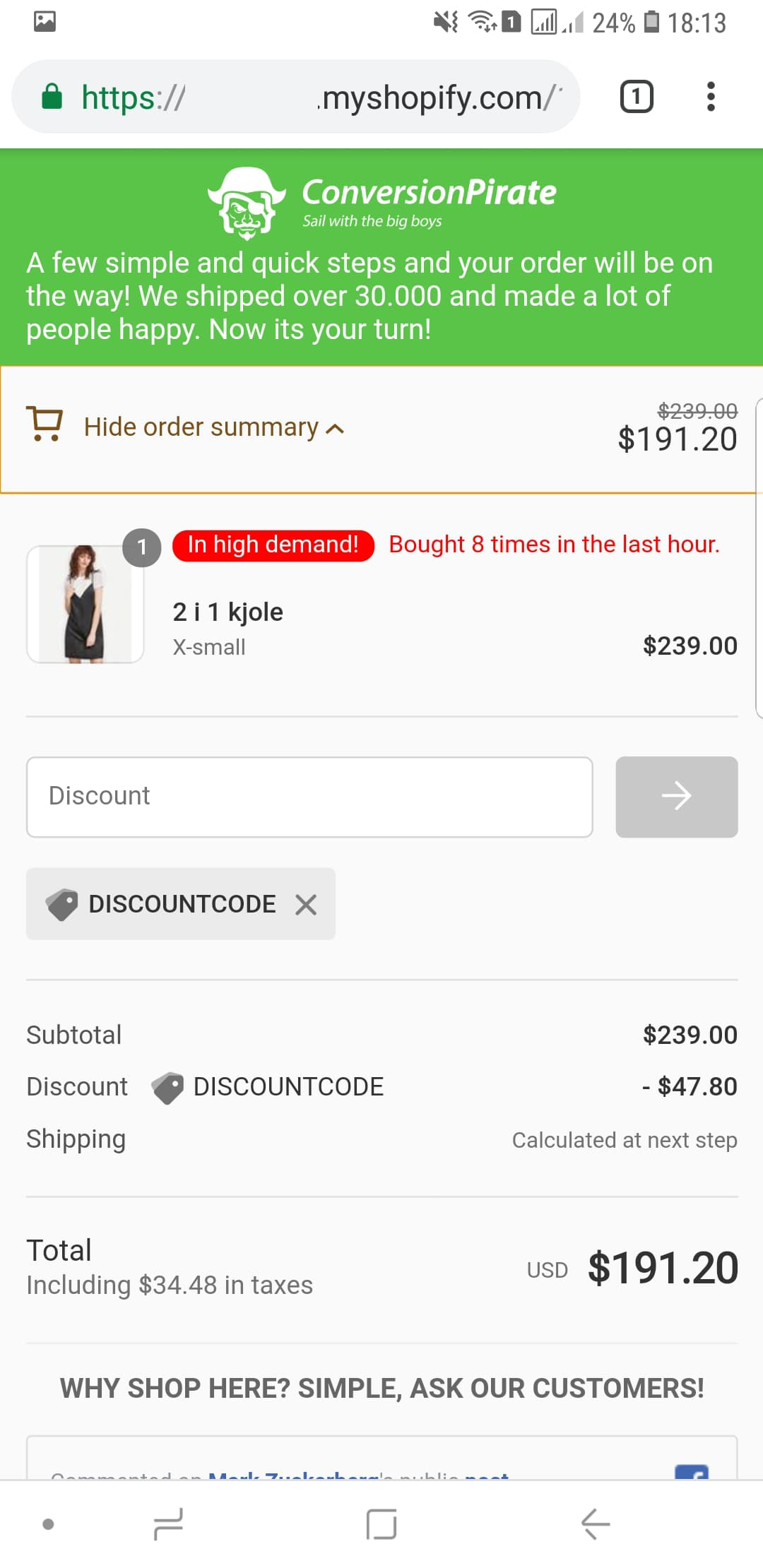Tap the 2 i 1 kjole product name
Screen dimensions: 763x1568
coord(227,612)
